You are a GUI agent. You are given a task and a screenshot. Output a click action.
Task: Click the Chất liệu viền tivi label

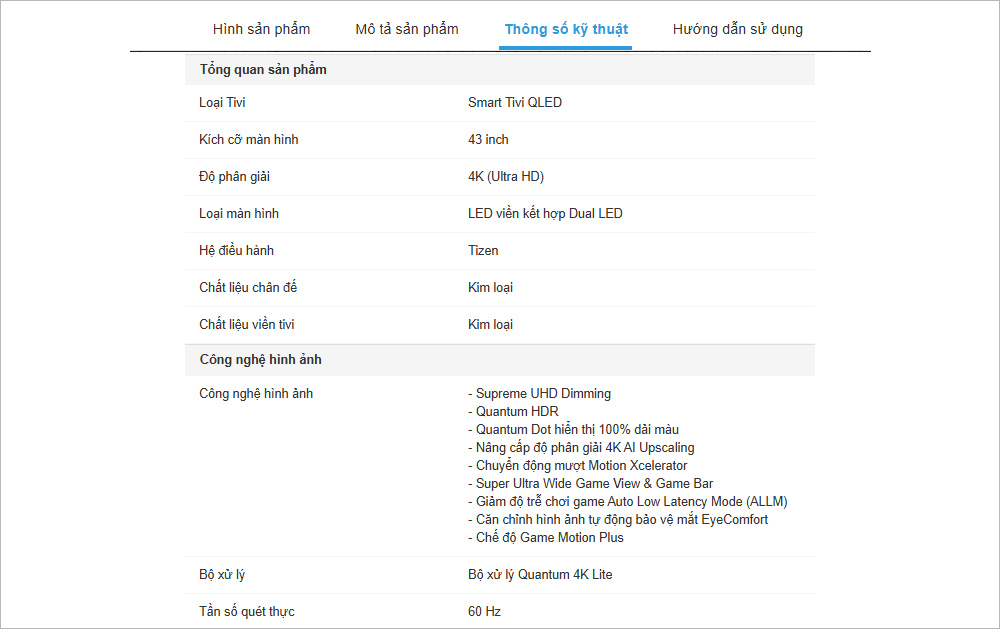247,325
